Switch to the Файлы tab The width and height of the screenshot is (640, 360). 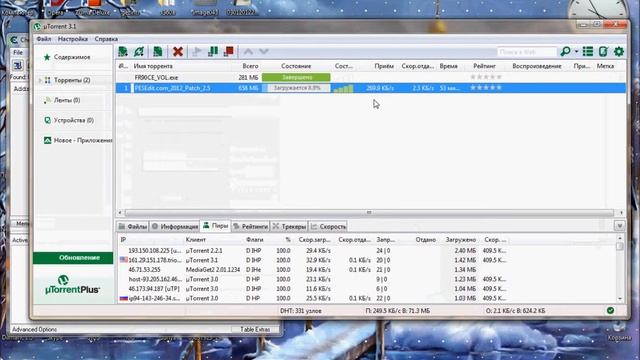click(x=133, y=226)
